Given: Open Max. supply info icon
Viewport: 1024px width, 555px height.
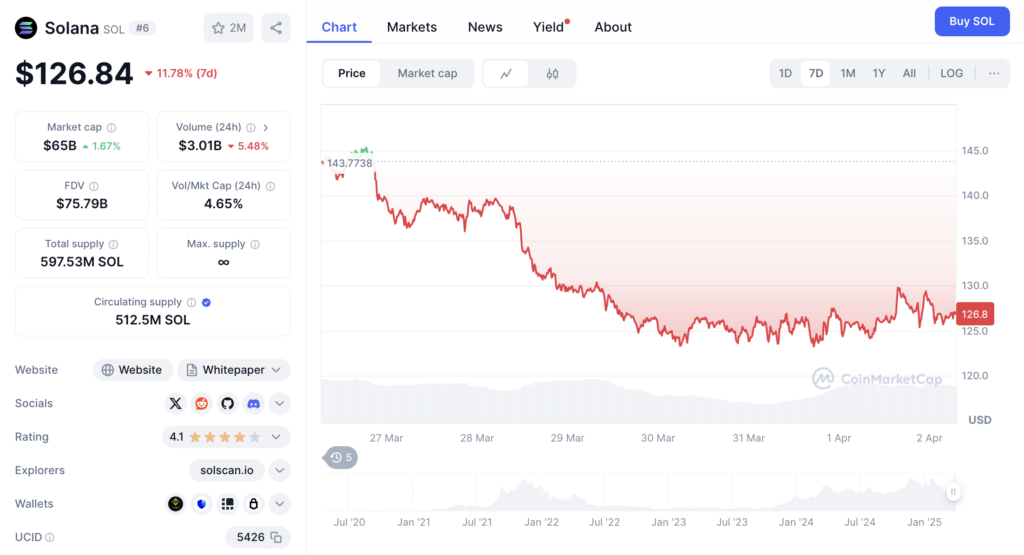Looking at the screenshot, I should point(255,244).
